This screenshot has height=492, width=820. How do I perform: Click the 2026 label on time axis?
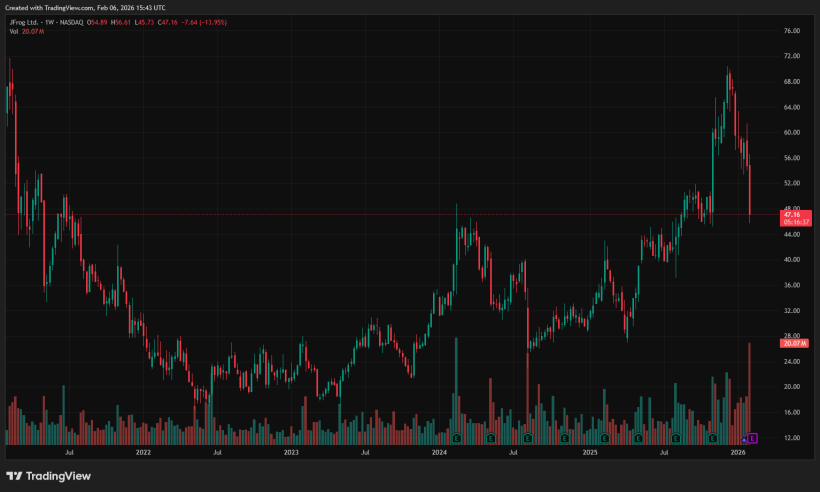[738, 453]
